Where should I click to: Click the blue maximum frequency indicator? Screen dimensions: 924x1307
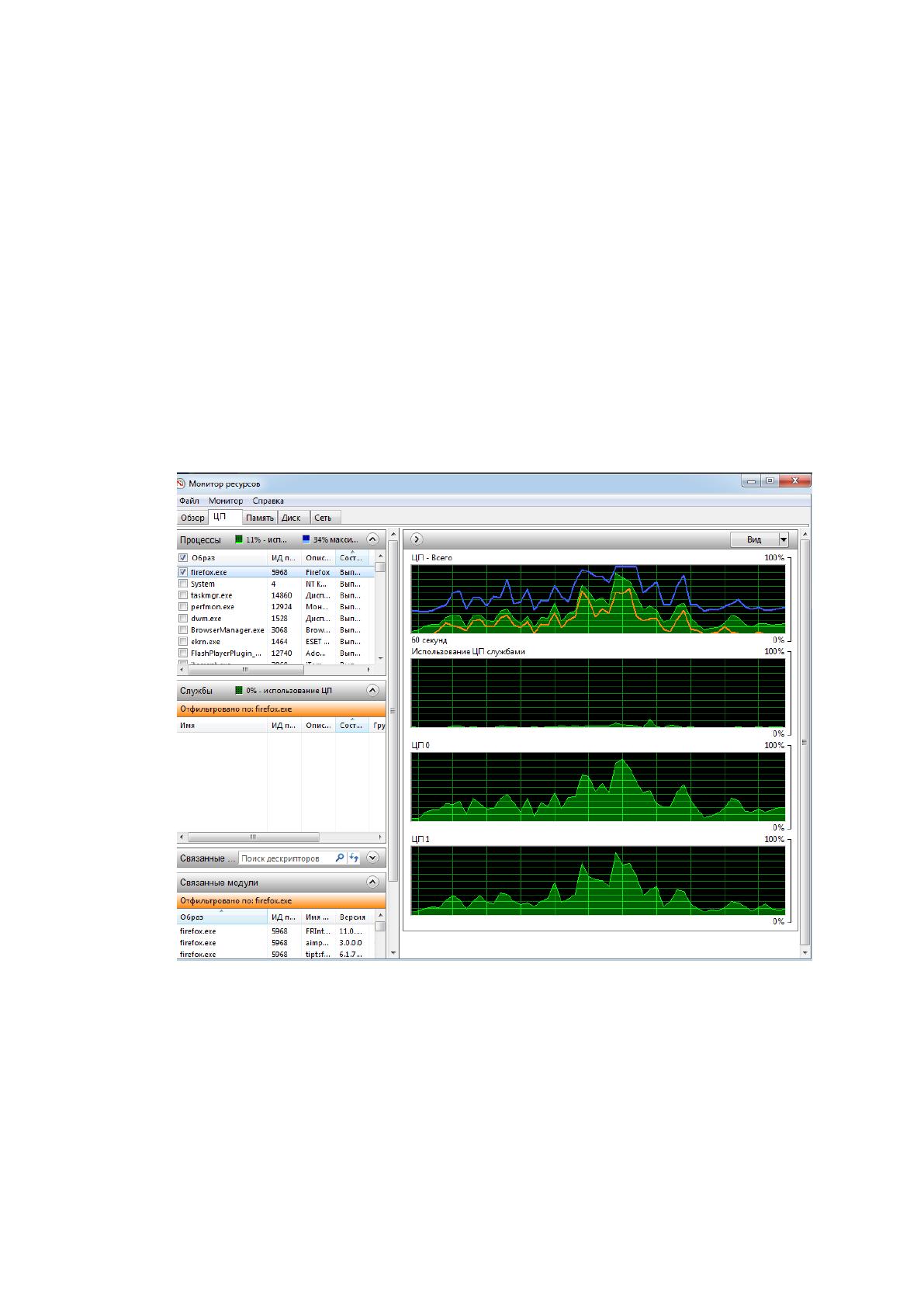[306, 539]
